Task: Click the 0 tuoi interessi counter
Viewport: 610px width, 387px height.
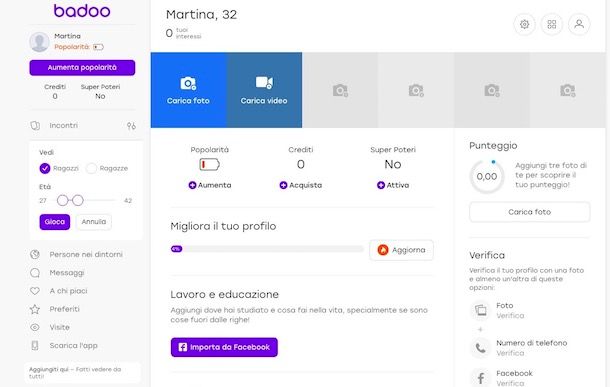Action: (x=184, y=33)
